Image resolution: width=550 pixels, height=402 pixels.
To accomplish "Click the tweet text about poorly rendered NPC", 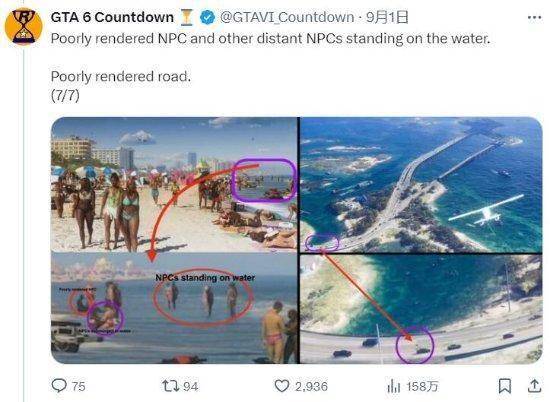I will click(270, 38).
